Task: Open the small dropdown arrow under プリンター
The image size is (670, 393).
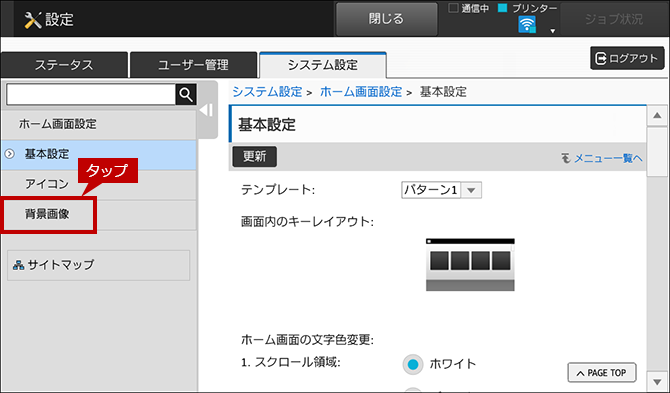Action: (x=552, y=31)
